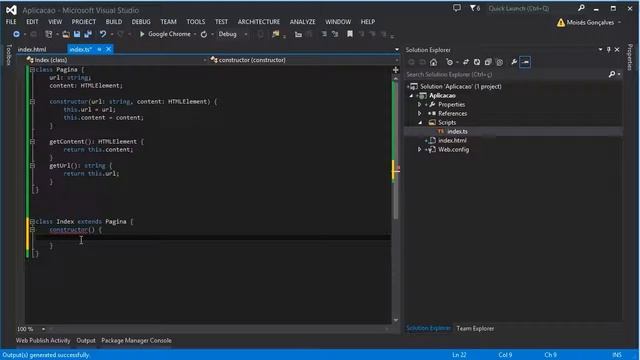Collapse the getUrl() method outline
Image resolution: width=640 pixels, height=360 pixels.
coord(32,166)
